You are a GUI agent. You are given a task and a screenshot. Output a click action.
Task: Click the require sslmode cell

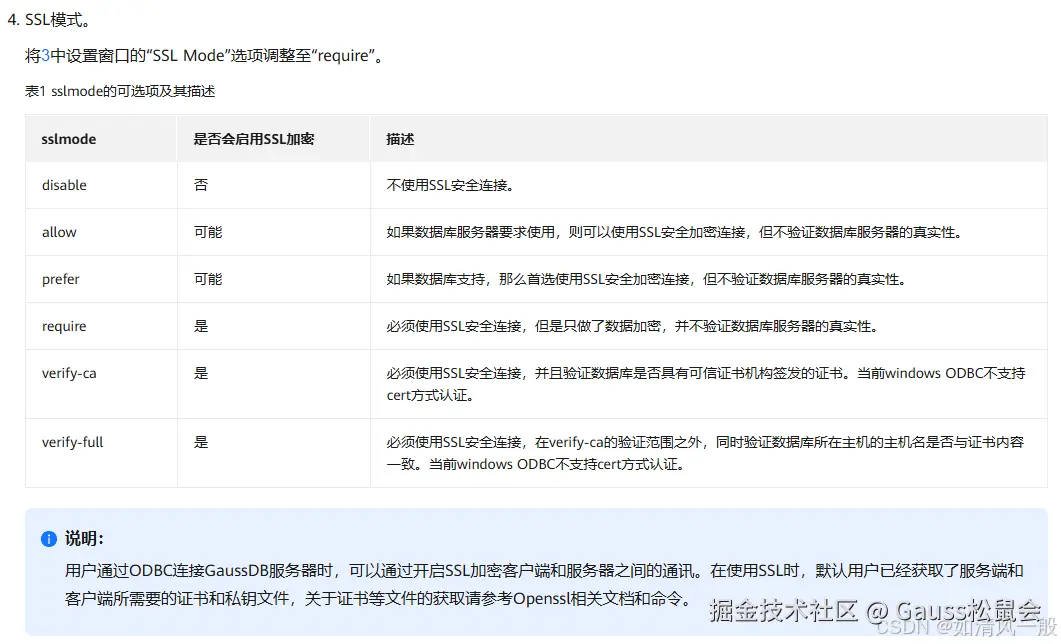click(64, 326)
